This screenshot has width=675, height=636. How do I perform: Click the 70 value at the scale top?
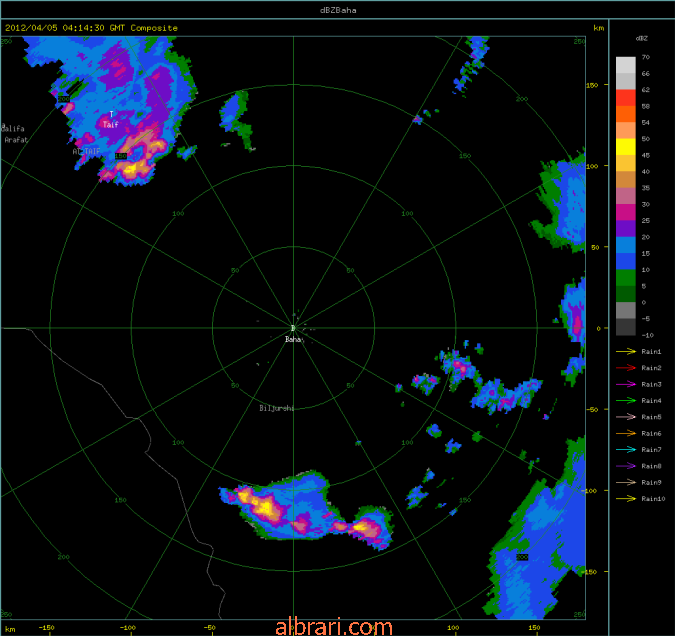coord(646,57)
